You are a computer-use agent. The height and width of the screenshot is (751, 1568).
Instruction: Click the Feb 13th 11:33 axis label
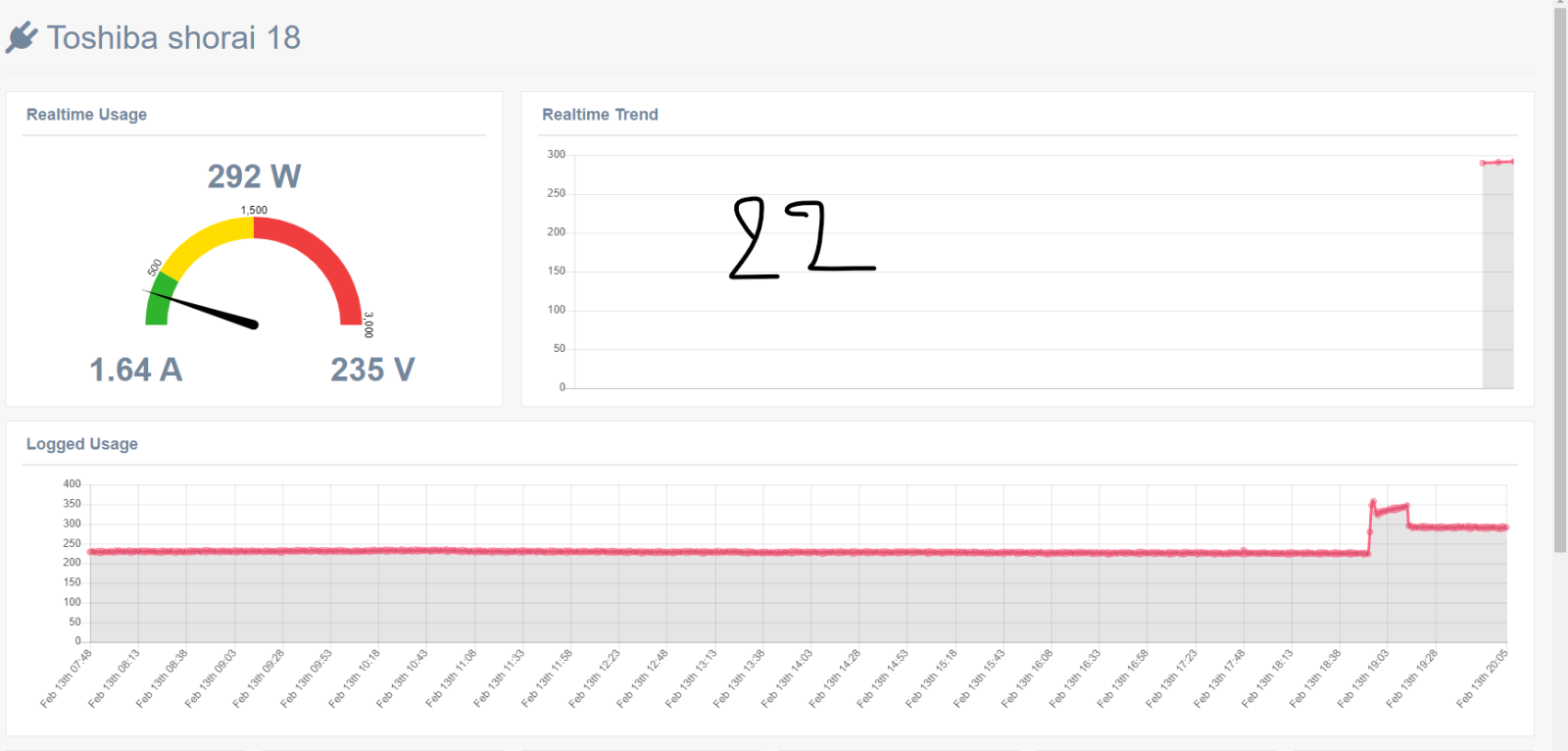coord(499,678)
